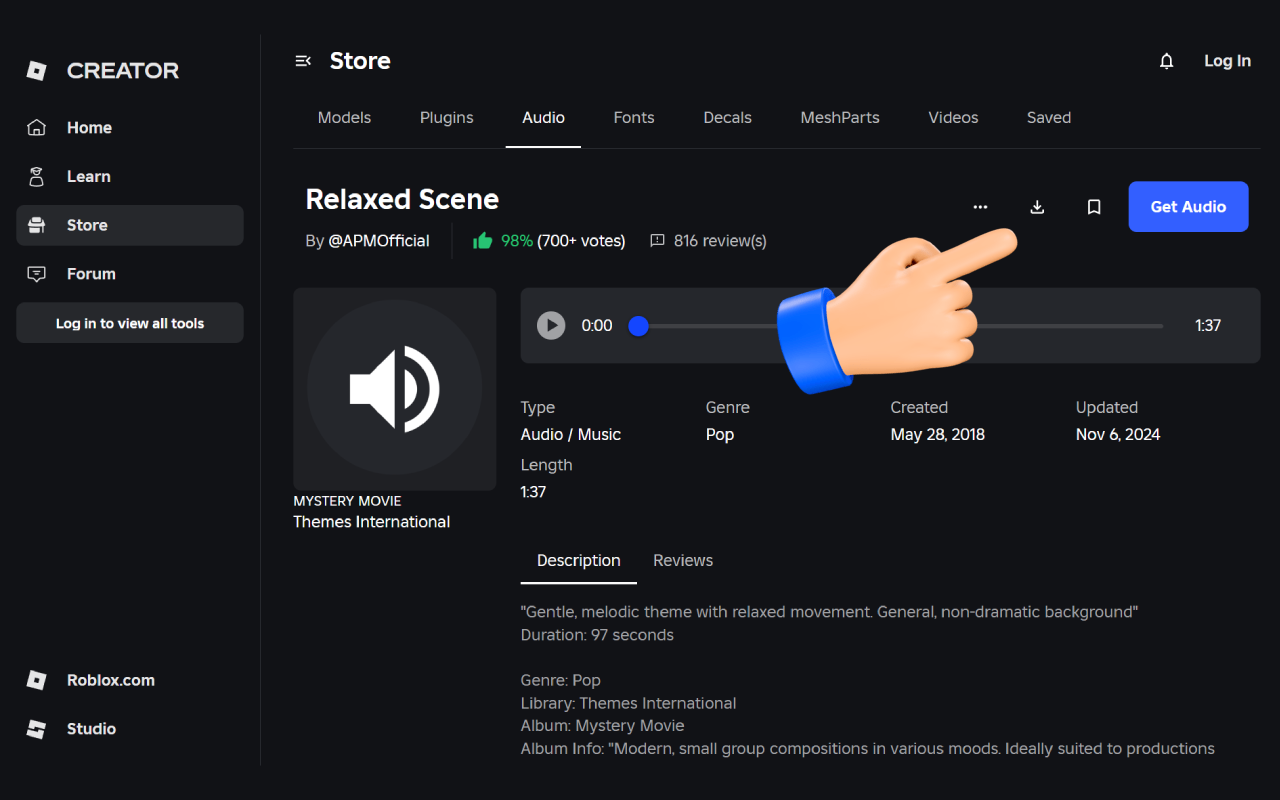Open notifications bell

(x=1166, y=61)
